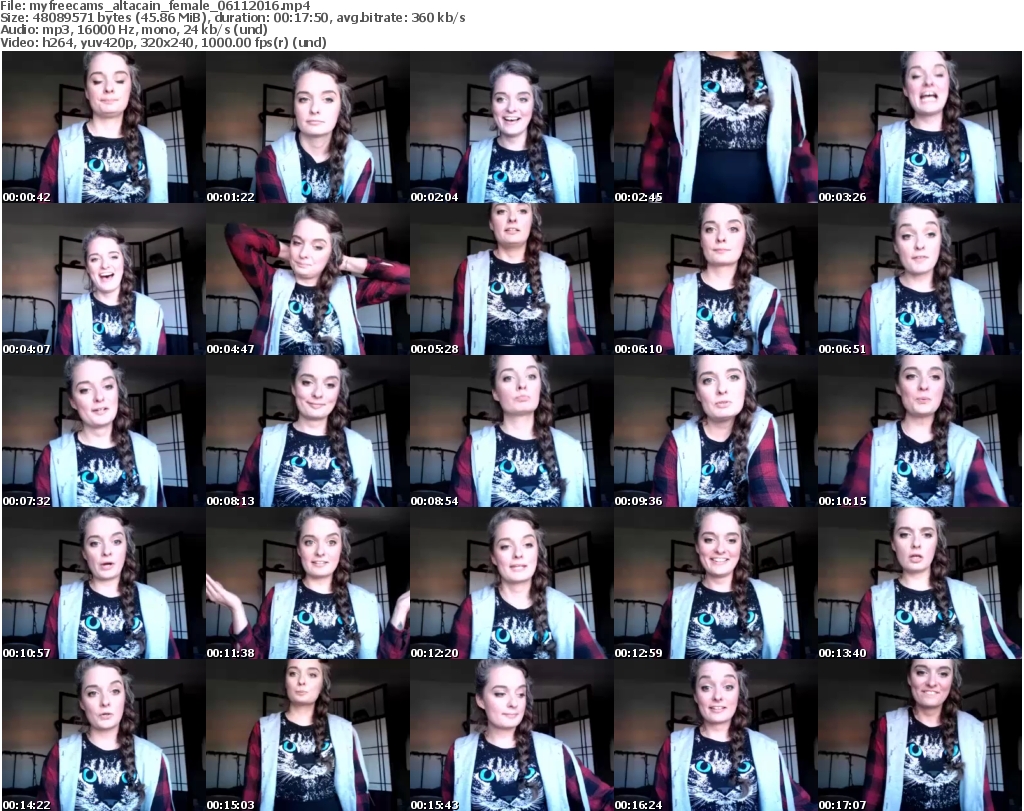Image resolution: width=1024 pixels, height=811 pixels.
Task: Pick the video frame marked 00:10:57
Action: click(x=104, y=583)
